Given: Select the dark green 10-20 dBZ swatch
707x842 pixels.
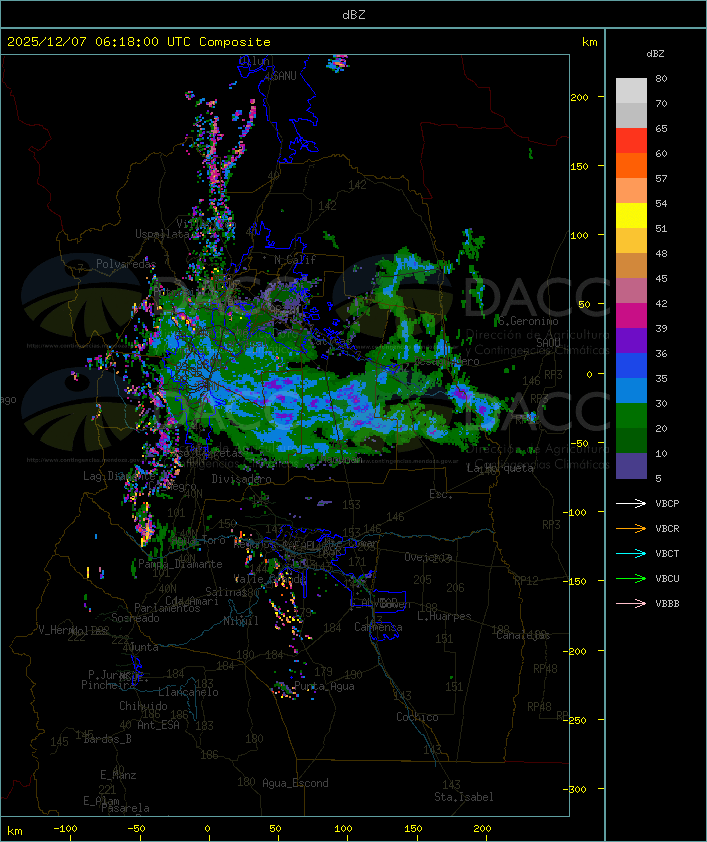Looking at the screenshot, I should 631,440.
